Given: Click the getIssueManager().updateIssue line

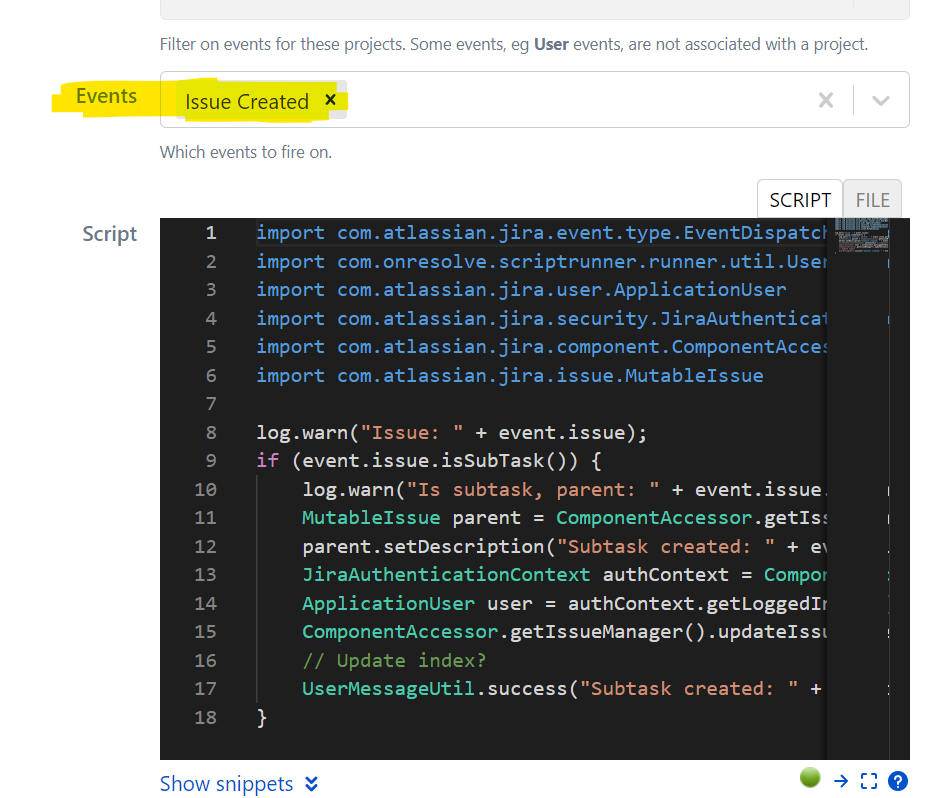Looking at the screenshot, I should click(564, 632).
